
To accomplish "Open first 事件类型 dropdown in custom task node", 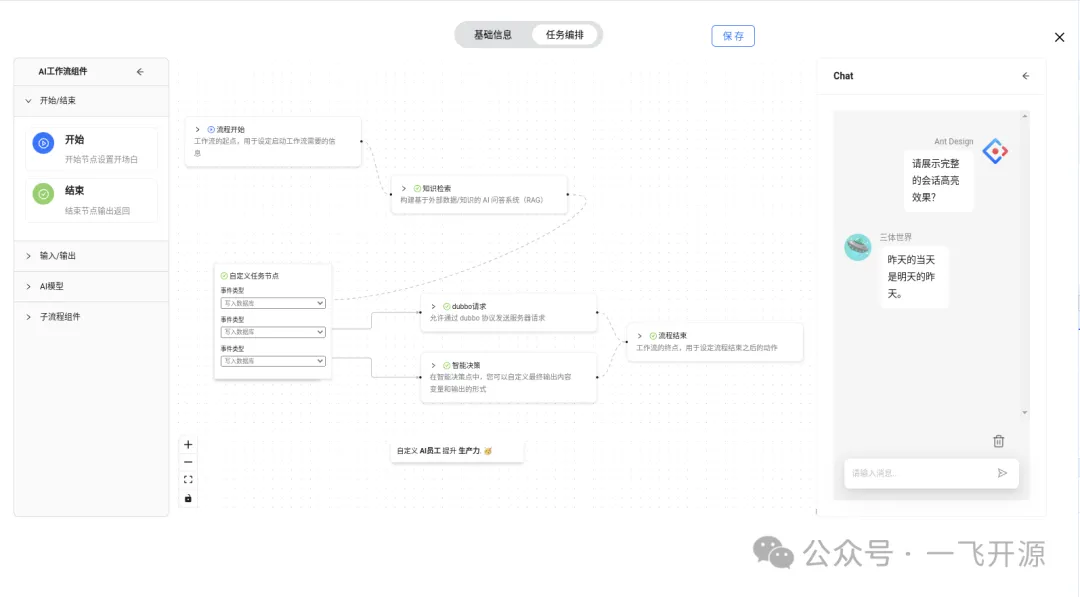I will (273, 303).
